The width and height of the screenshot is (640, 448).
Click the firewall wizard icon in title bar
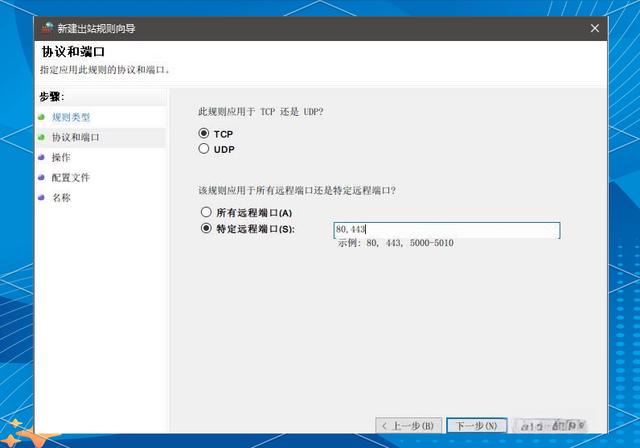(48, 28)
